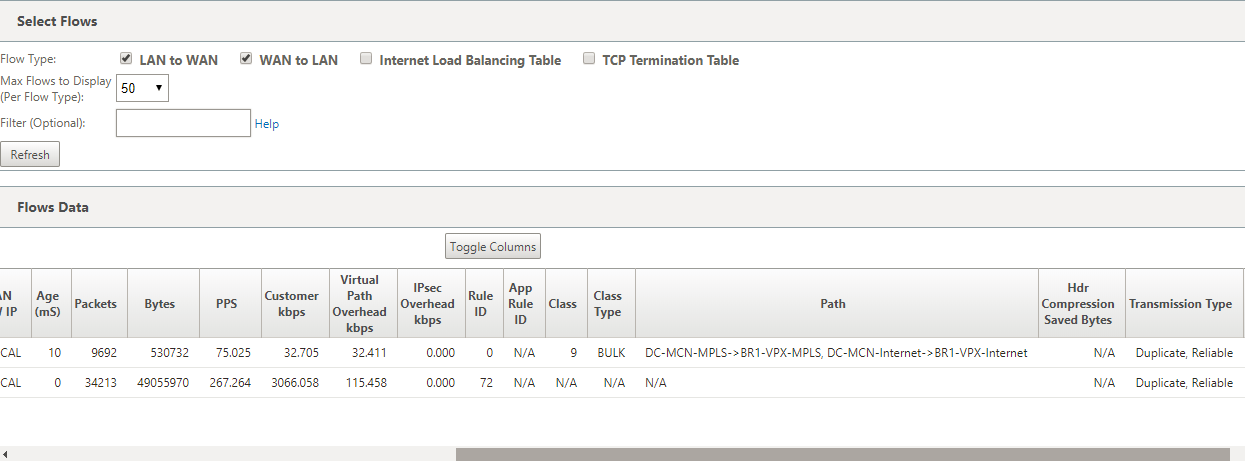Sort by the Rule ID column header
The image size is (1245, 461).
pos(481,304)
